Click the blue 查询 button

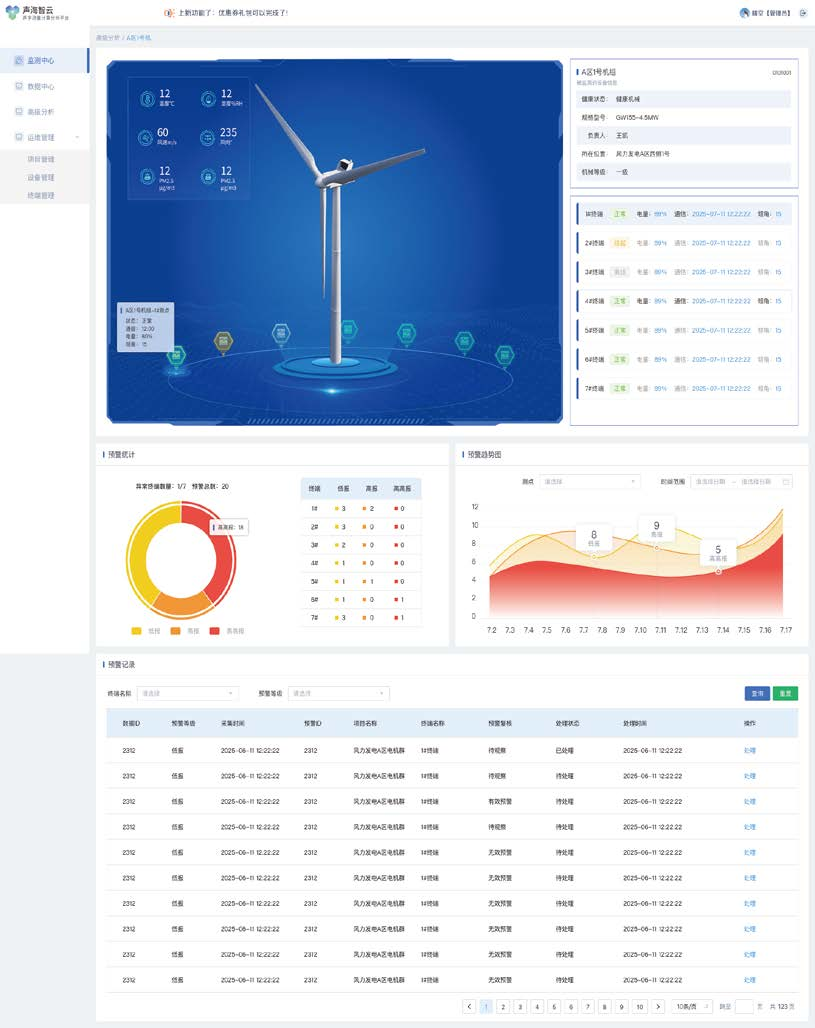coord(757,693)
